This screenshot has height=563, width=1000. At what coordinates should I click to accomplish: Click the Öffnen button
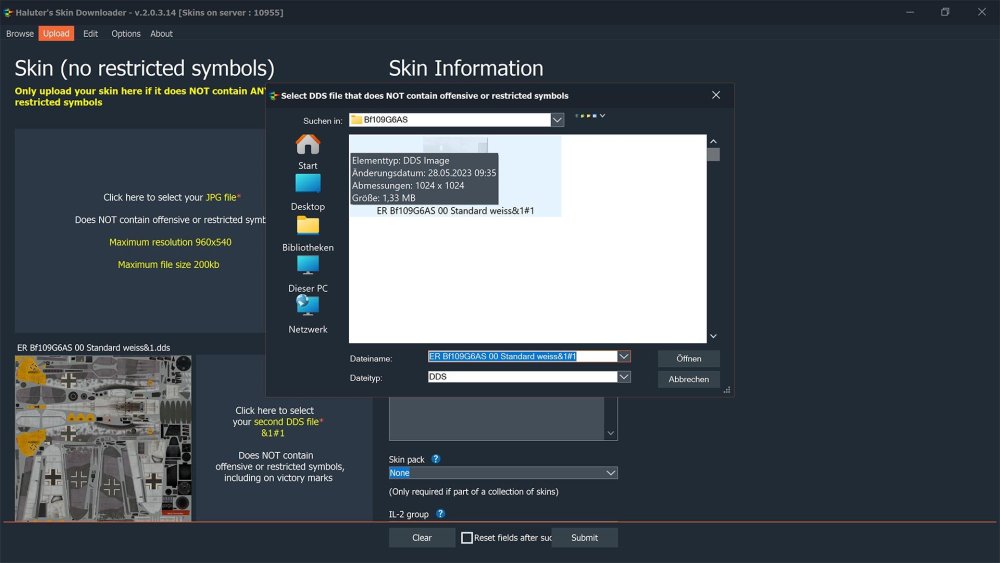688,358
